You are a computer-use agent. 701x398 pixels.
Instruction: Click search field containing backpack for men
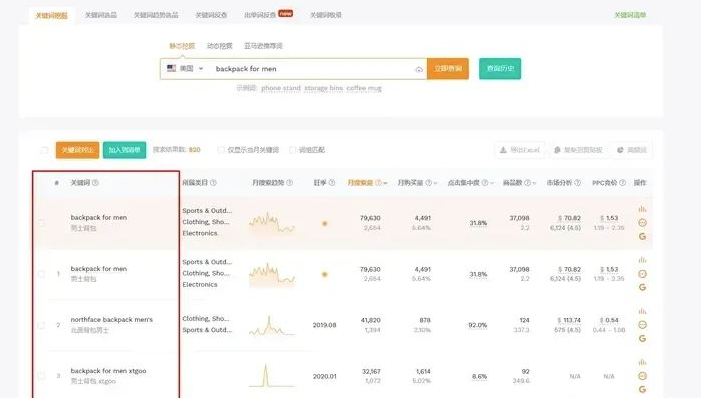pyautogui.click(x=313, y=69)
